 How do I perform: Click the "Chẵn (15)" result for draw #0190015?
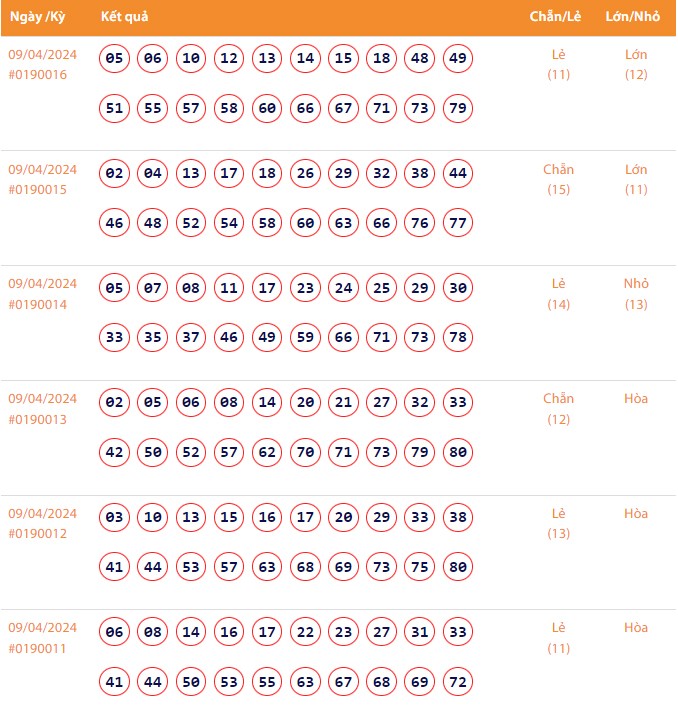pos(558,180)
